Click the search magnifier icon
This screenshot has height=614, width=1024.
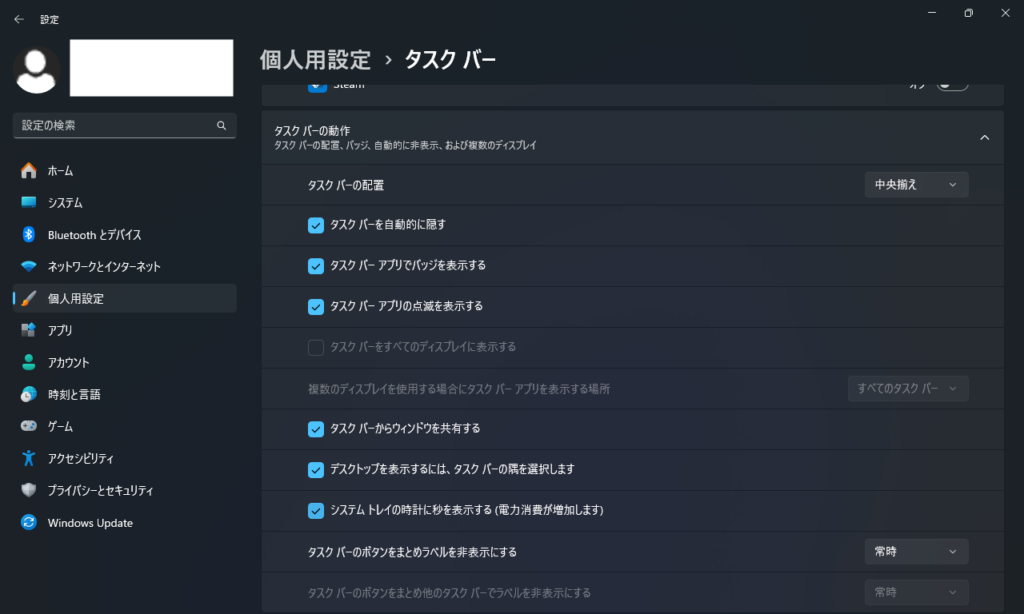[221, 125]
